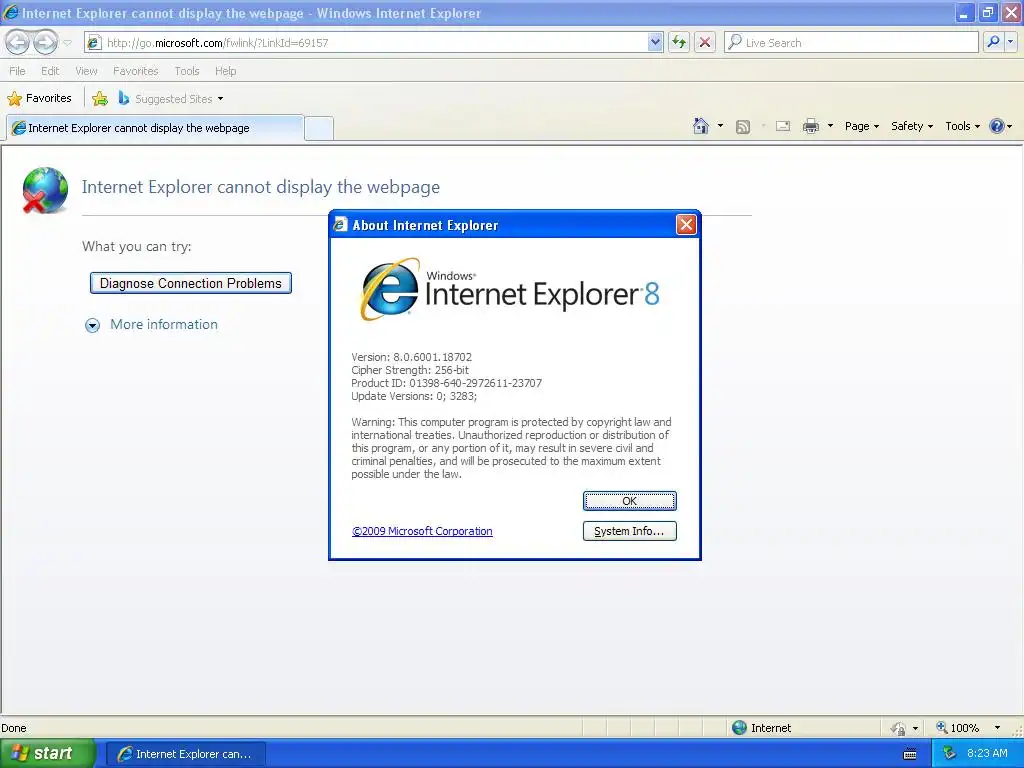The height and width of the screenshot is (768, 1024).
Task: Expand the address bar autocomplete dropdown
Action: [655, 42]
